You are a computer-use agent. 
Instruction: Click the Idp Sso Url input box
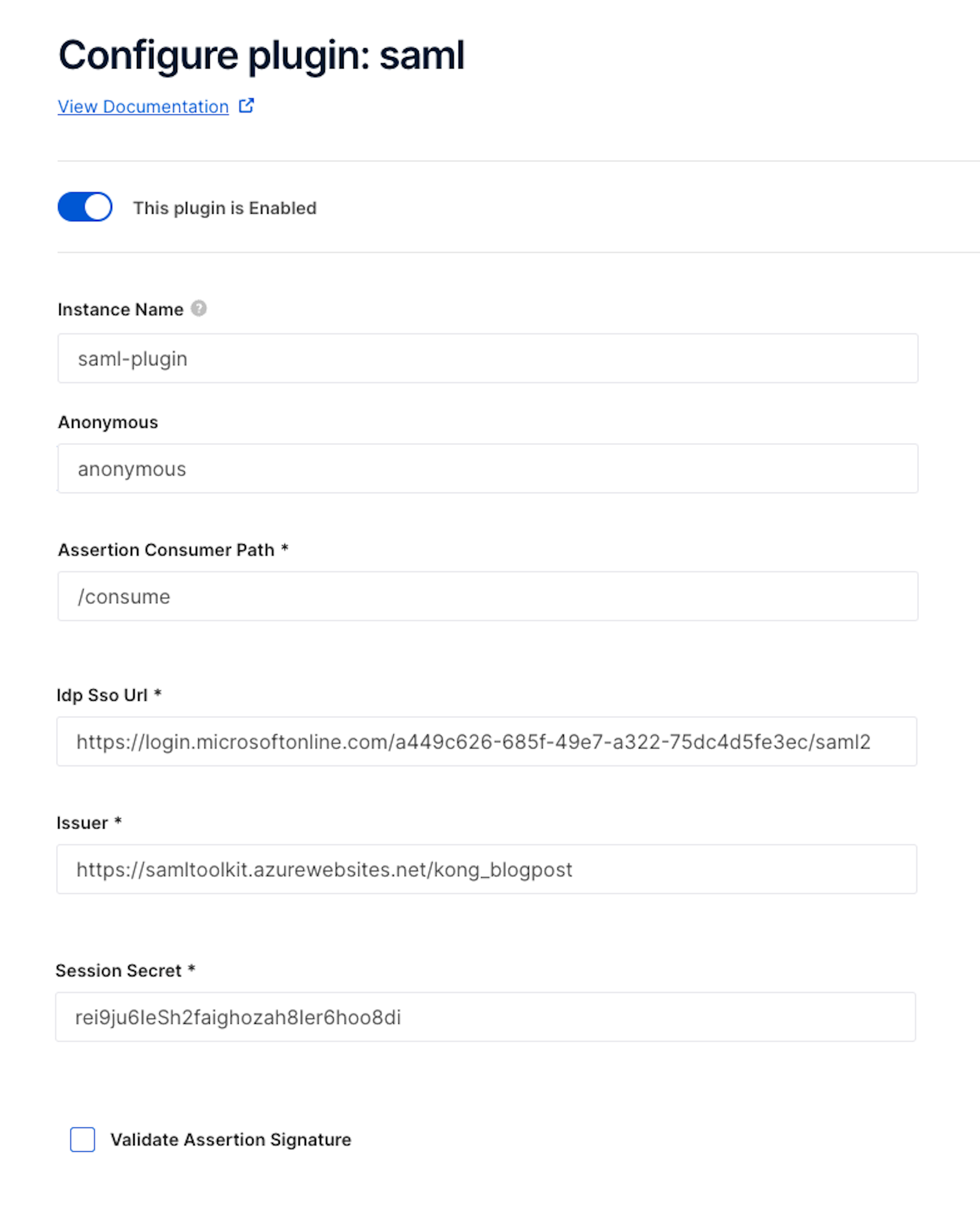coord(487,741)
